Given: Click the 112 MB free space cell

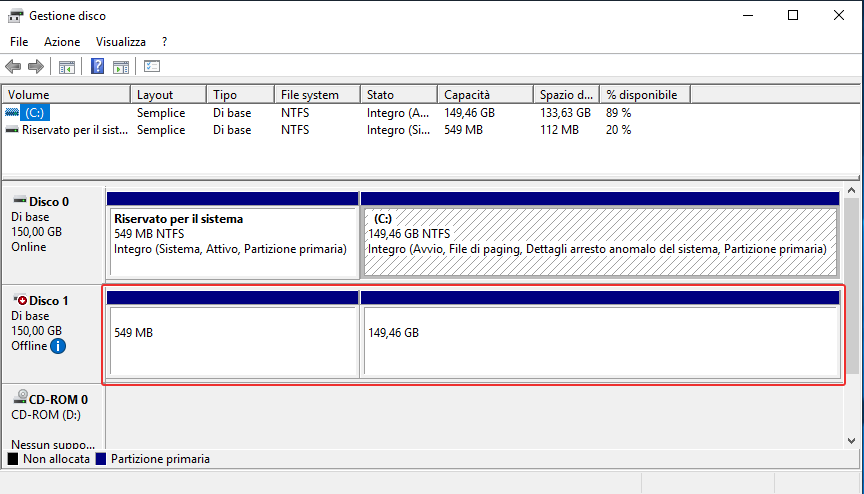Looking at the screenshot, I should (559, 130).
